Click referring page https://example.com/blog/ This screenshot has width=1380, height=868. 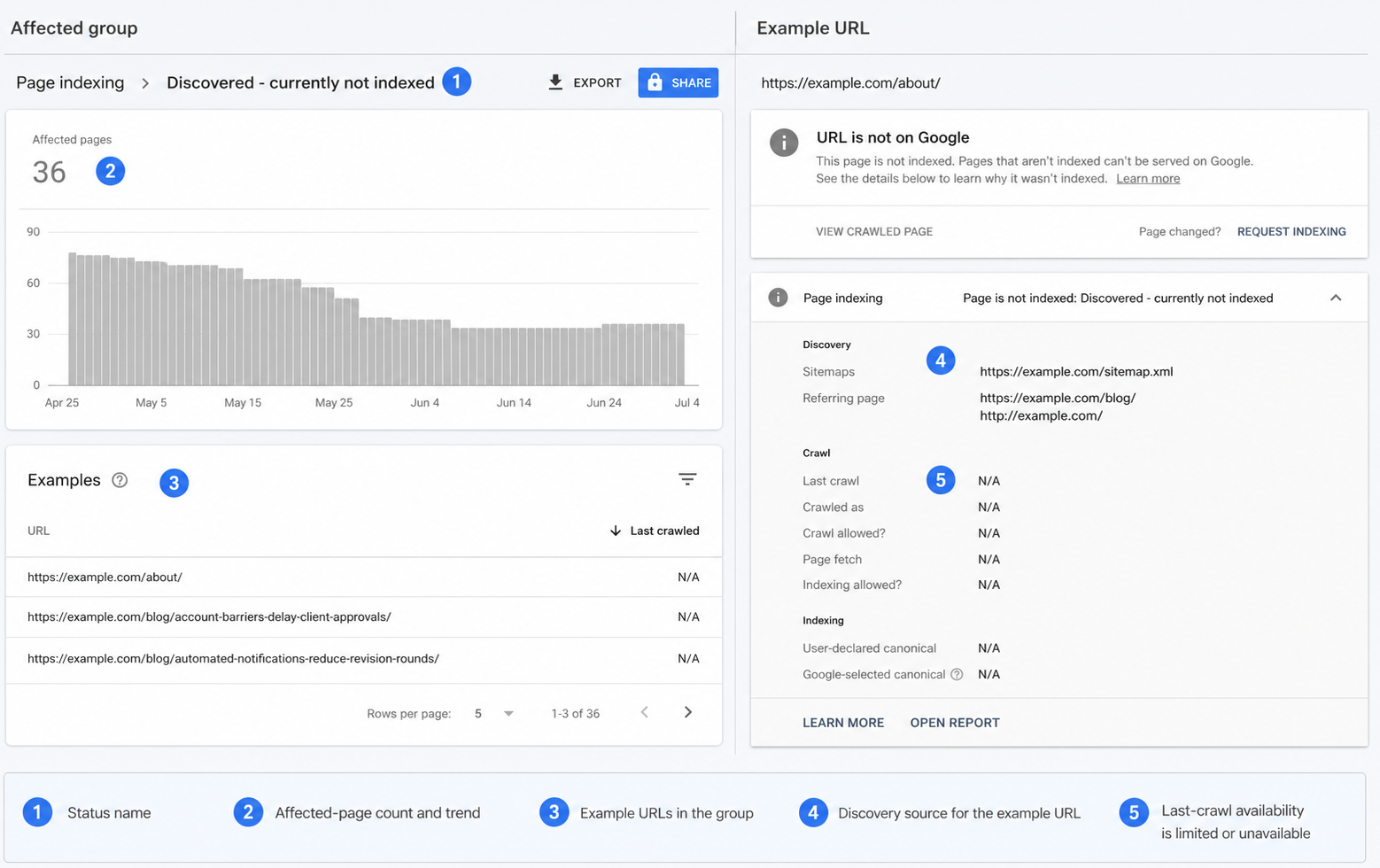(1058, 398)
